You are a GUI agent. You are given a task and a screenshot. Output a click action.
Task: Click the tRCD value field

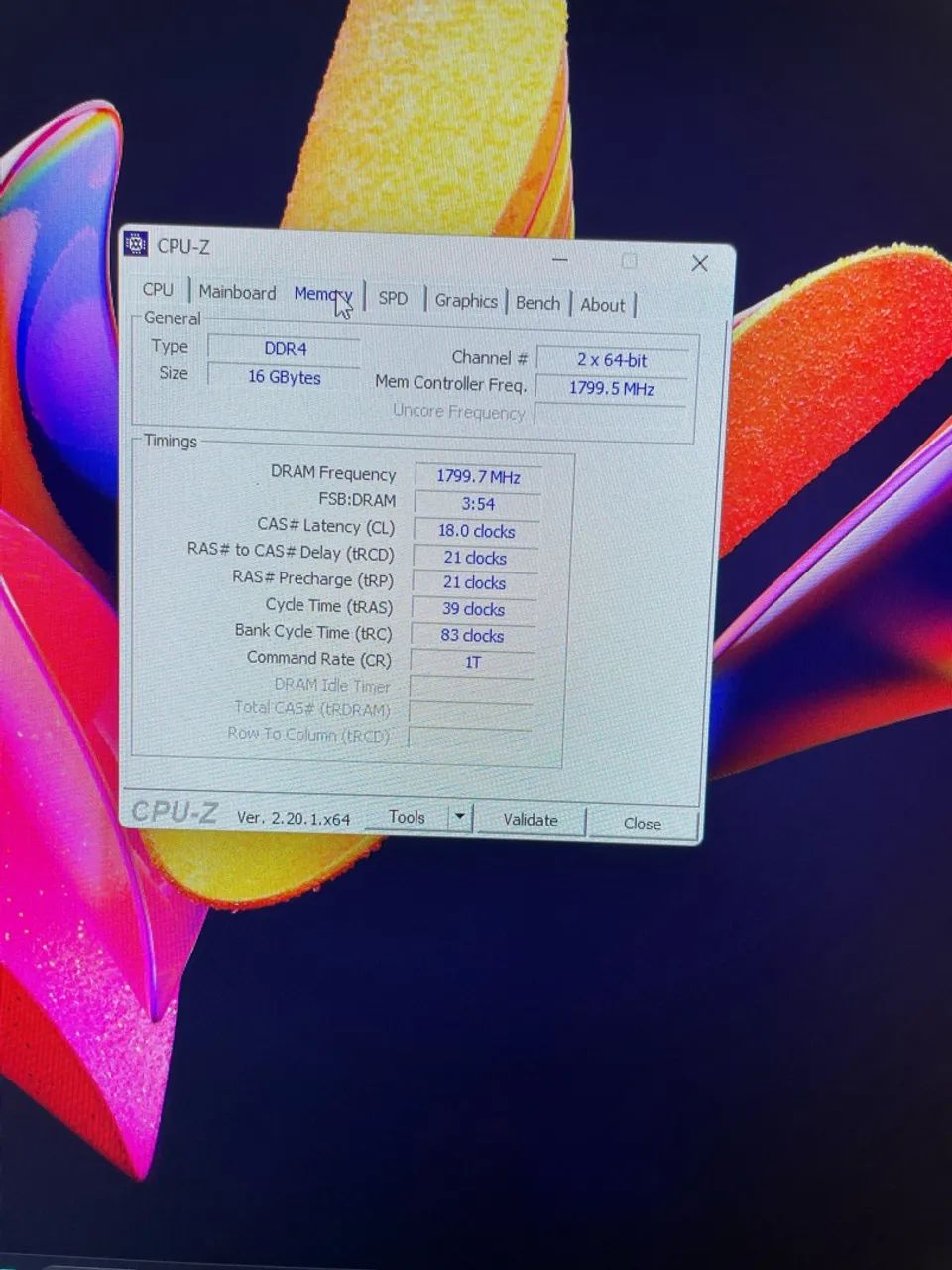[475, 558]
